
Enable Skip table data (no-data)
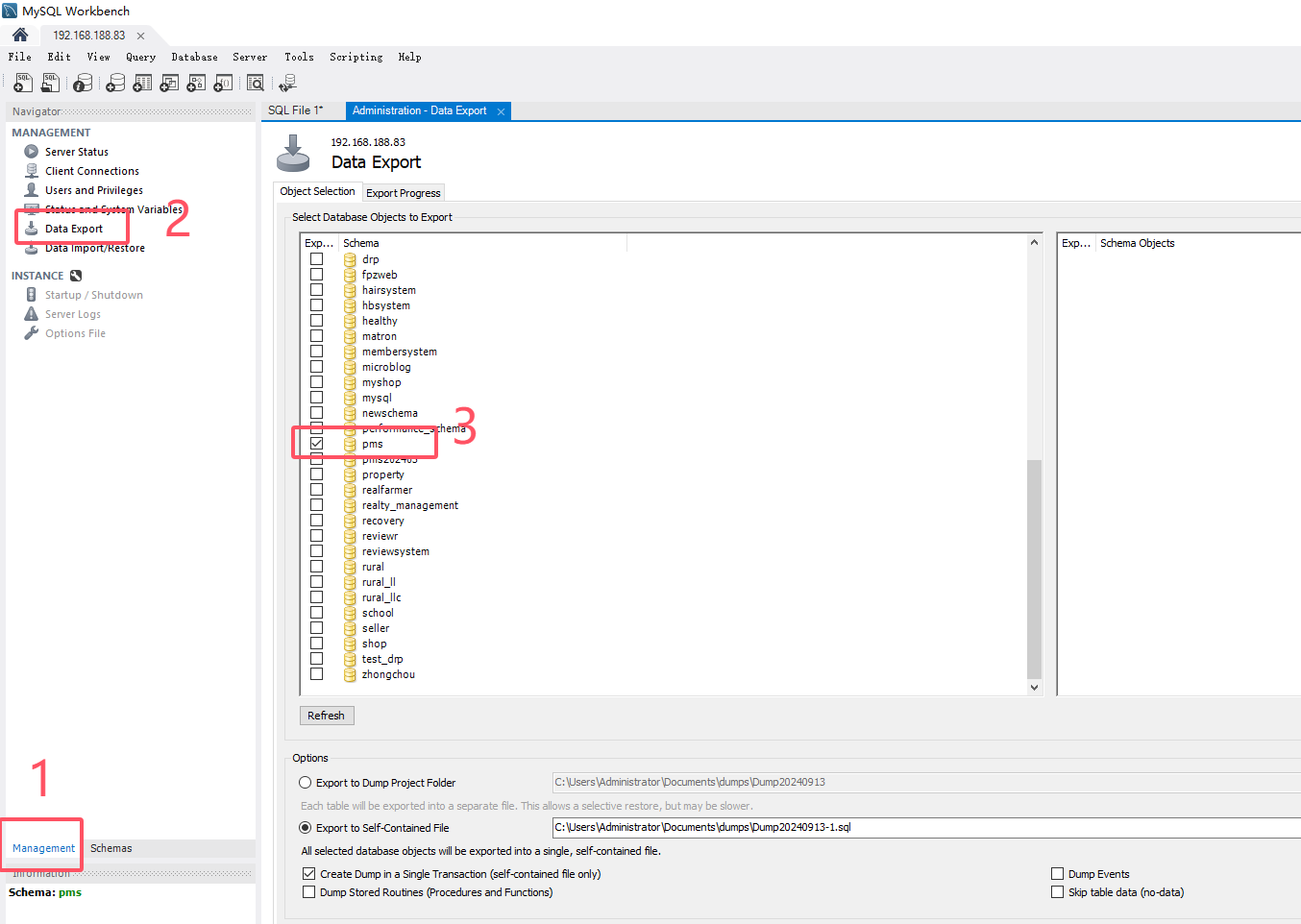pos(1057,892)
